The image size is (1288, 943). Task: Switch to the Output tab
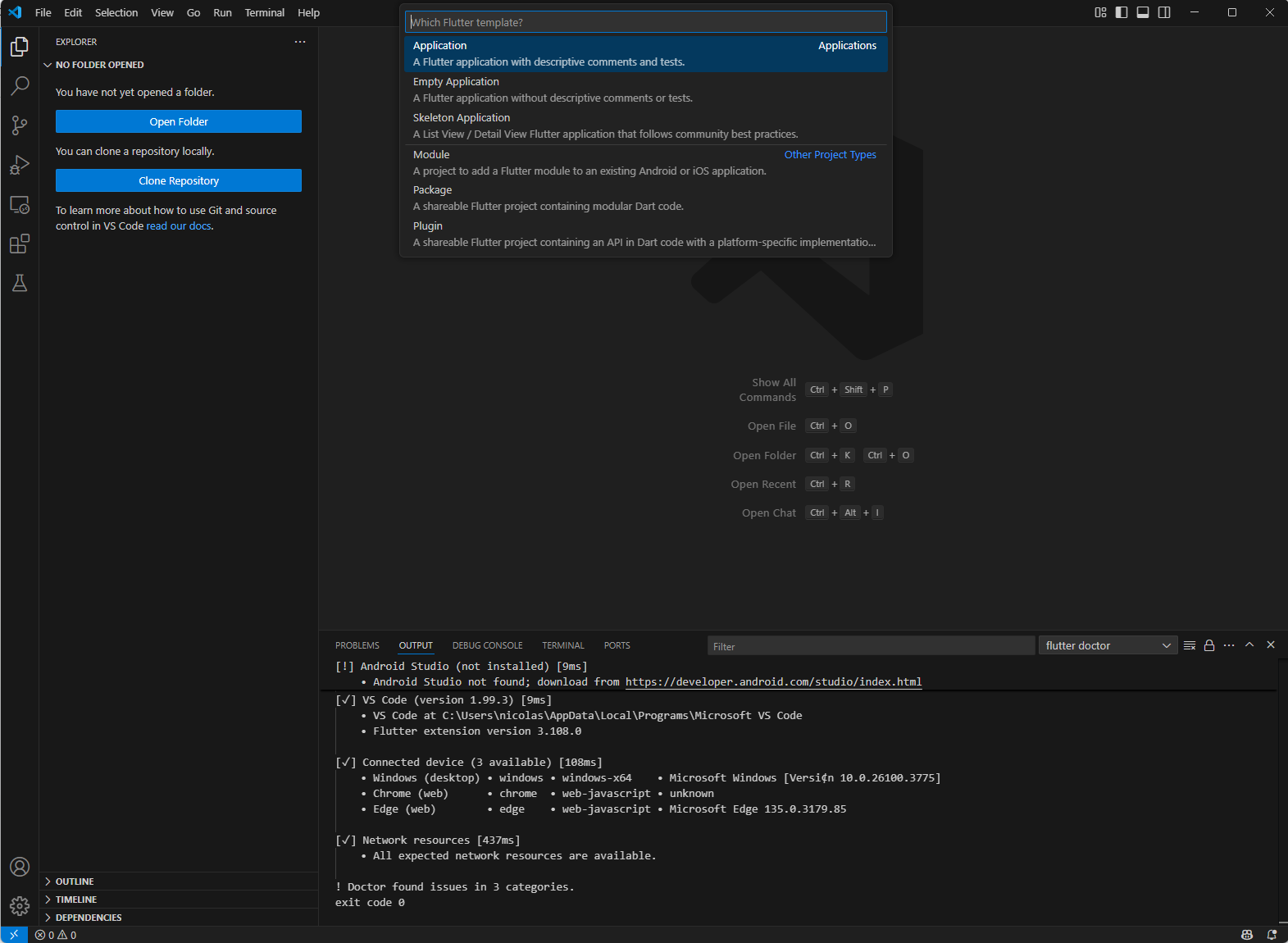pos(416,645)
